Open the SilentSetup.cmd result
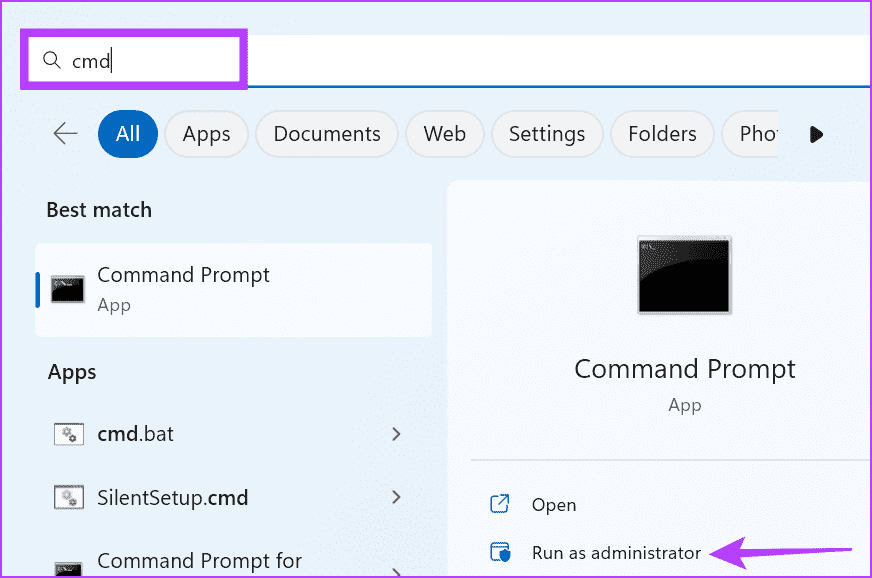Screen dimensions: 872x578 pos(234,497)
